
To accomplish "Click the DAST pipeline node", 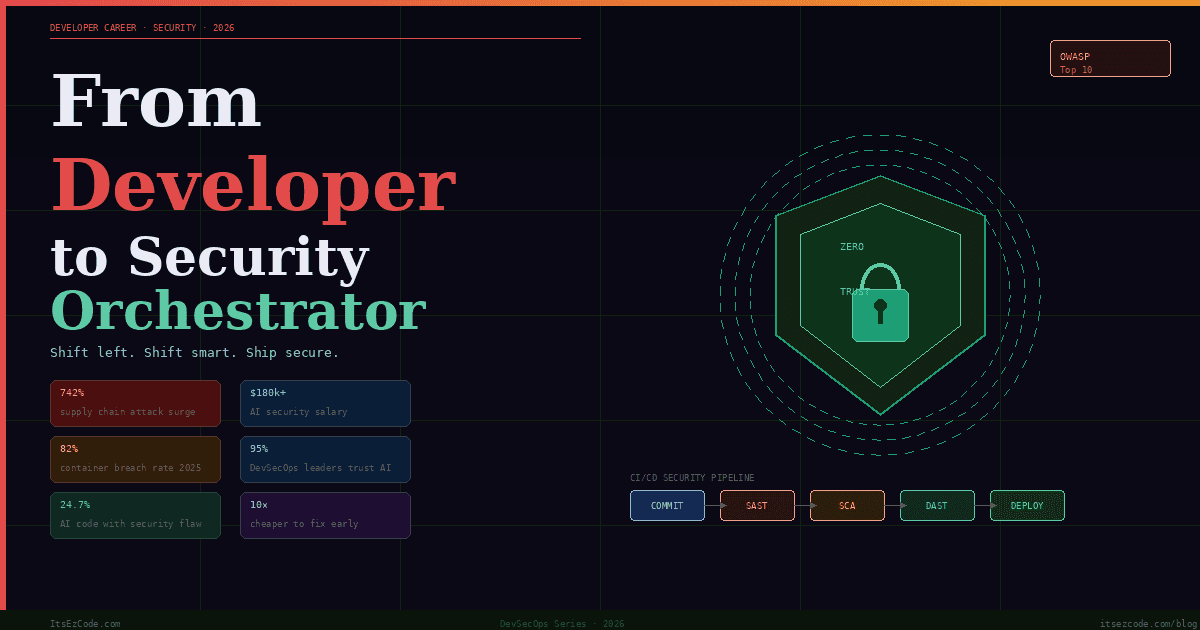I will click(937, 505).
